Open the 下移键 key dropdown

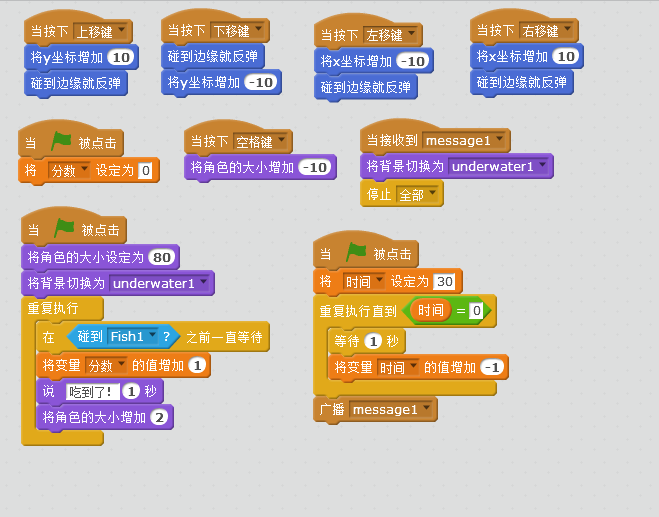coord(237,31)
